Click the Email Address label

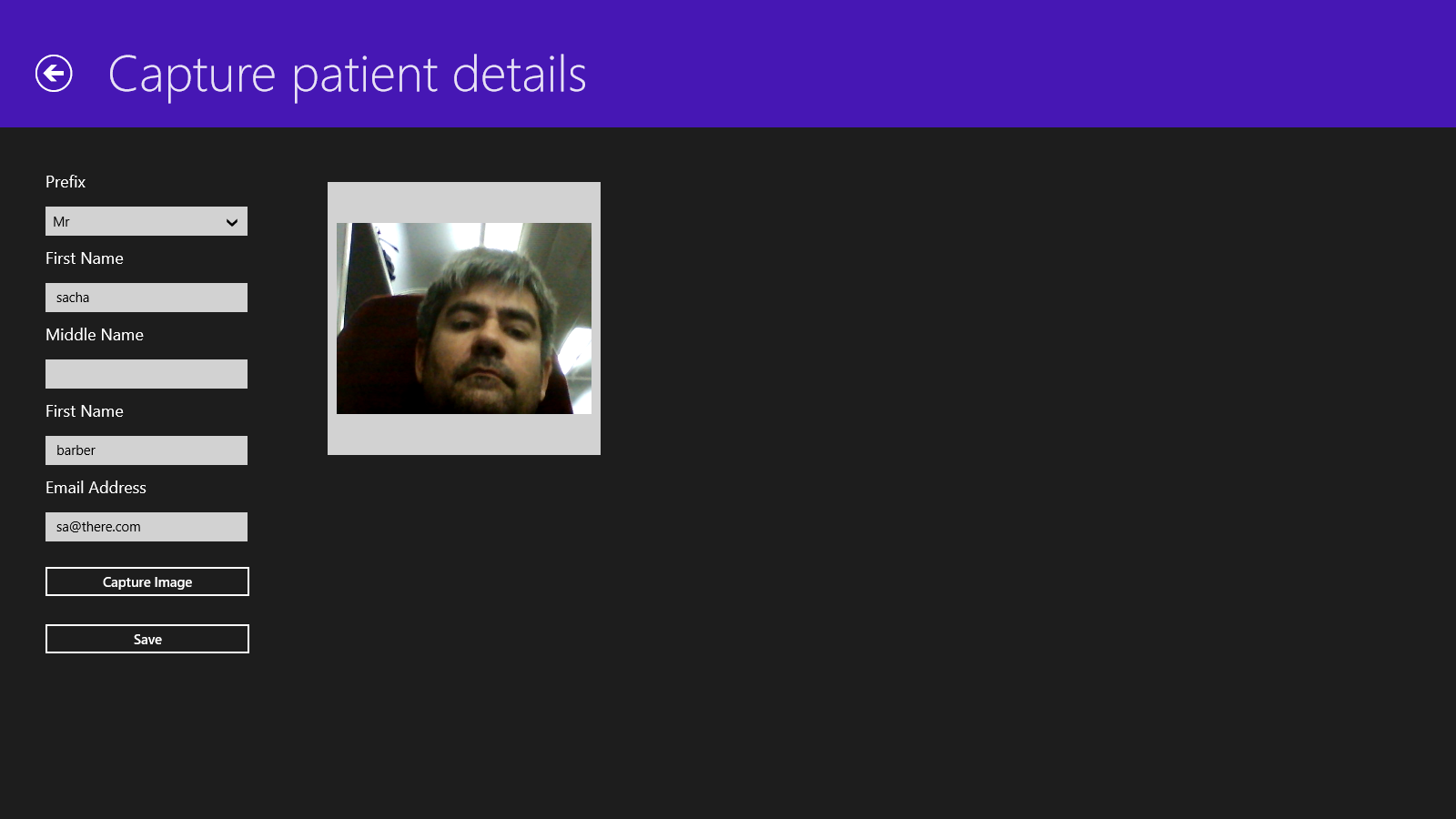pyautogui.click(x=96, y=488)
